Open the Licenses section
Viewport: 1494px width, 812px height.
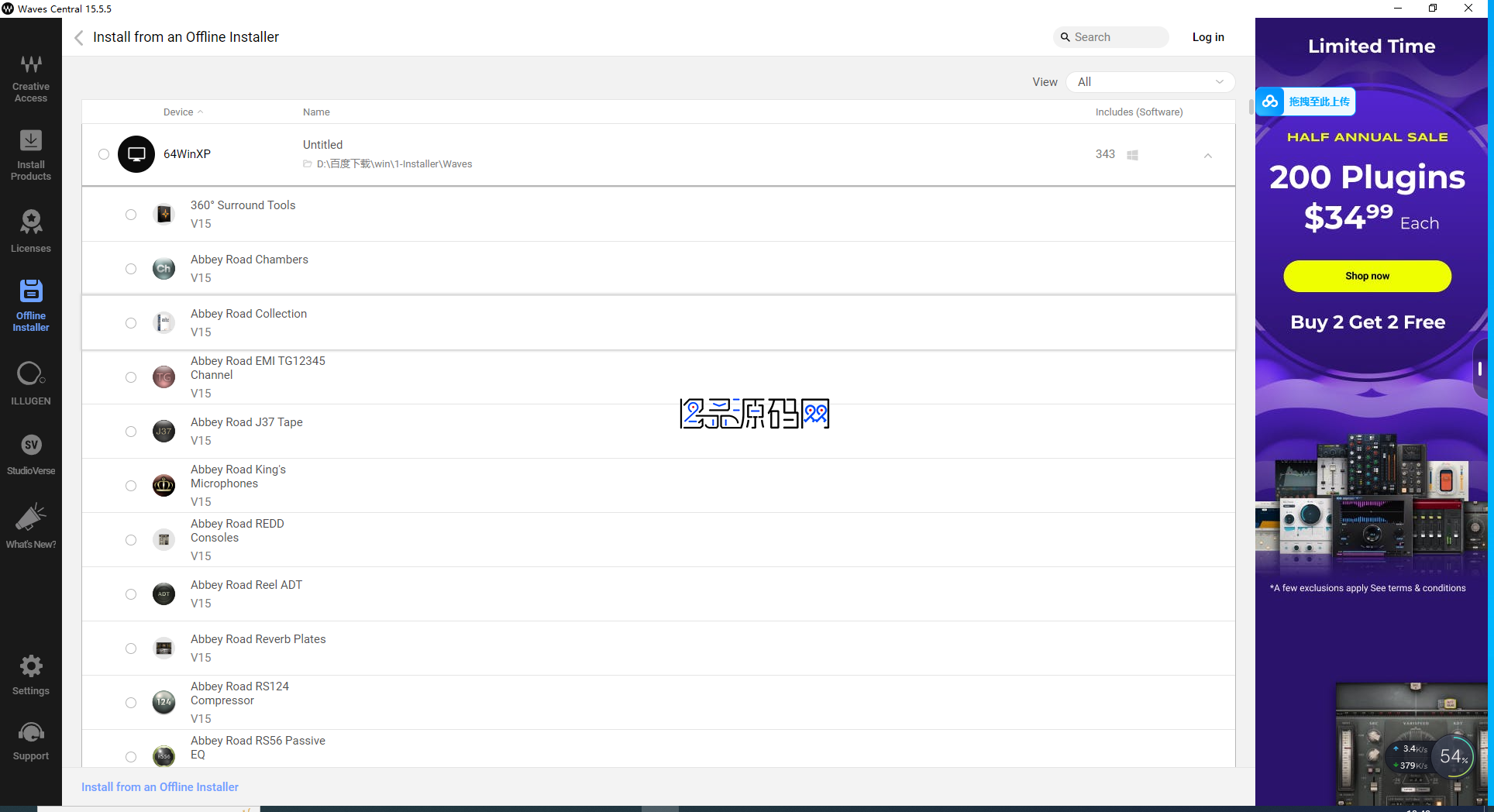31,231
